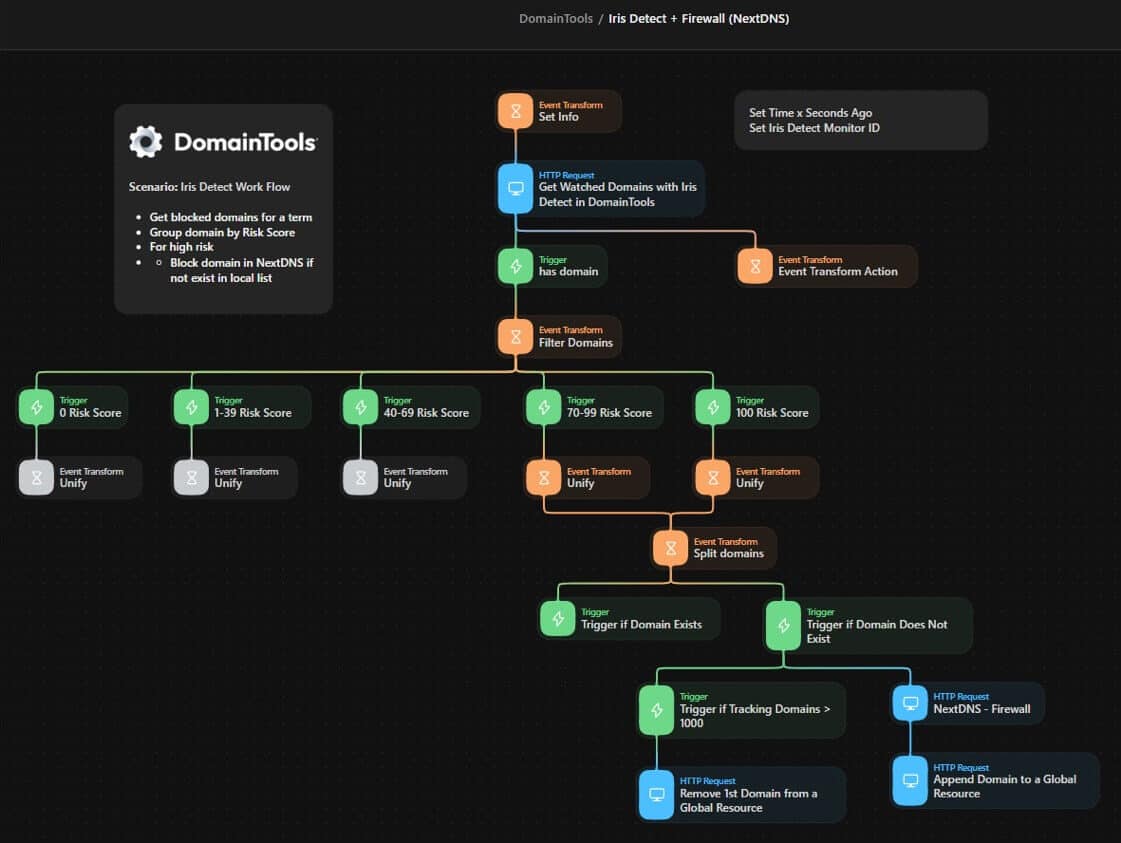Click Trigger if Domain Exists label
Image resolution: width=1121 pixels, height=843 pixels.
(641, 624)
